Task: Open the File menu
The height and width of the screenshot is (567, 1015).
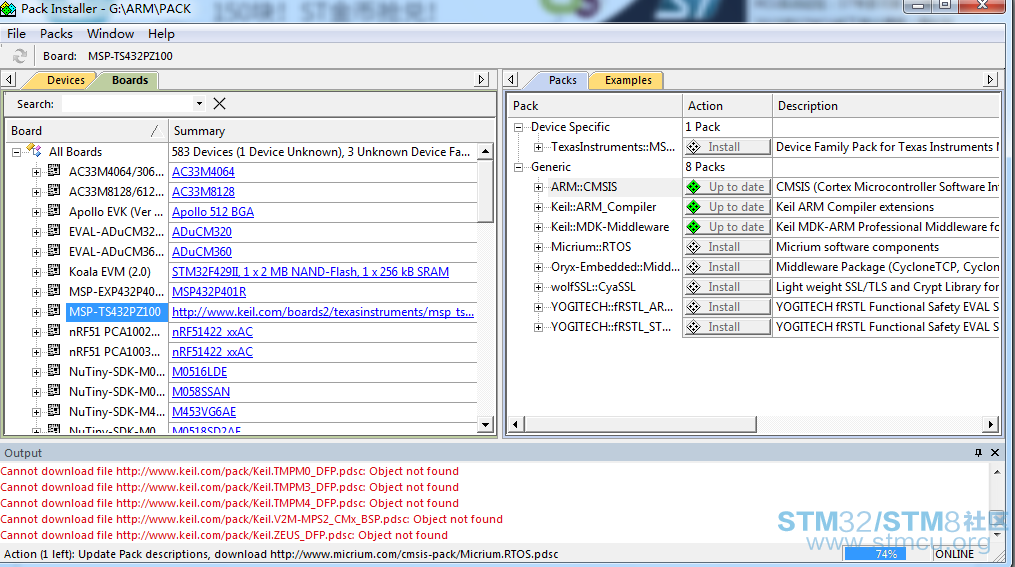Action: [x=16, y=34]
